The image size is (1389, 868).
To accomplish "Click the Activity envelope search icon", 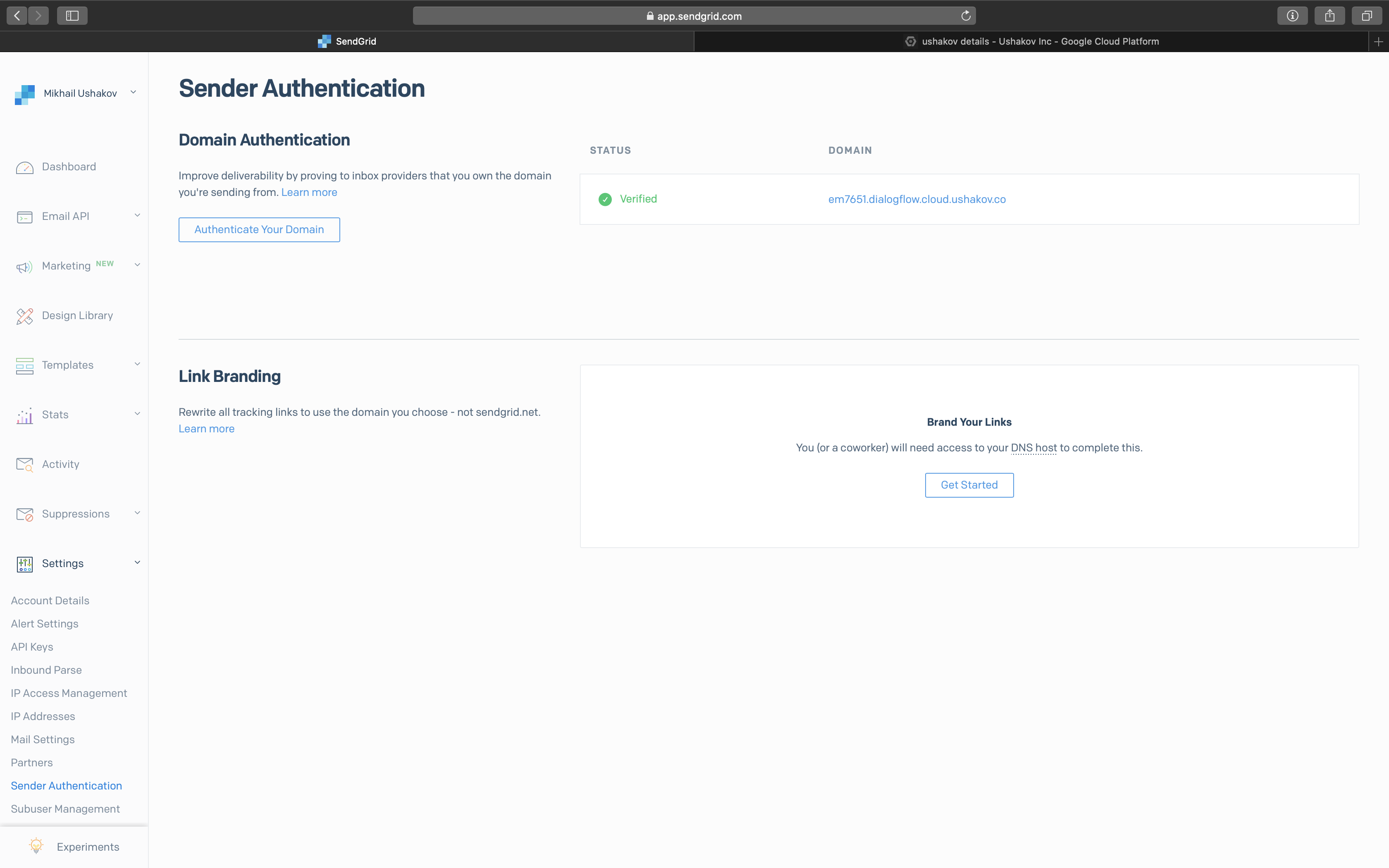I will (25, 465).
